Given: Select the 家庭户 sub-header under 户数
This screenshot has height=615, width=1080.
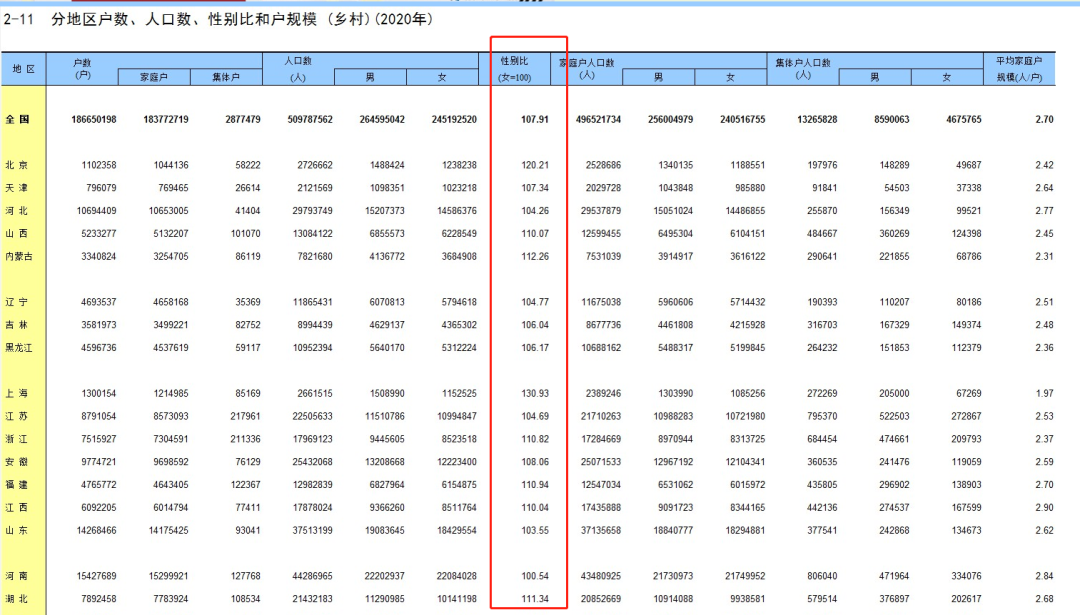Looking at the screenshot, I should click(154, 77).
